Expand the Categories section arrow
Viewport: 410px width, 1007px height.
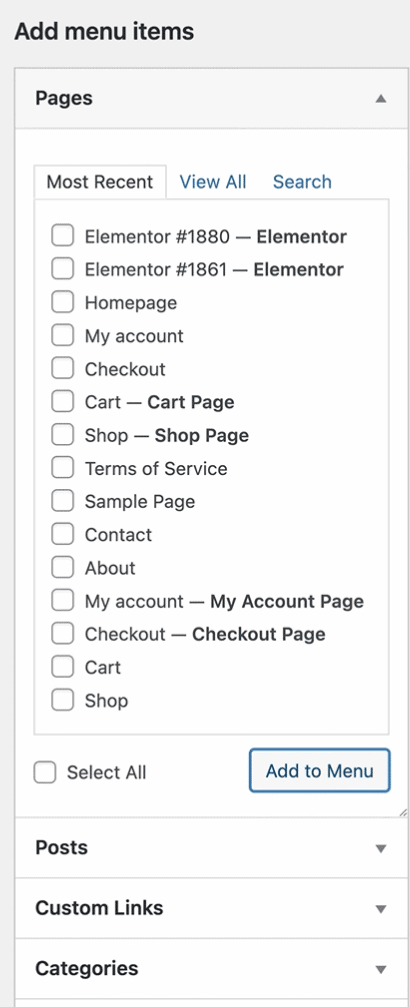coord(381,969)
